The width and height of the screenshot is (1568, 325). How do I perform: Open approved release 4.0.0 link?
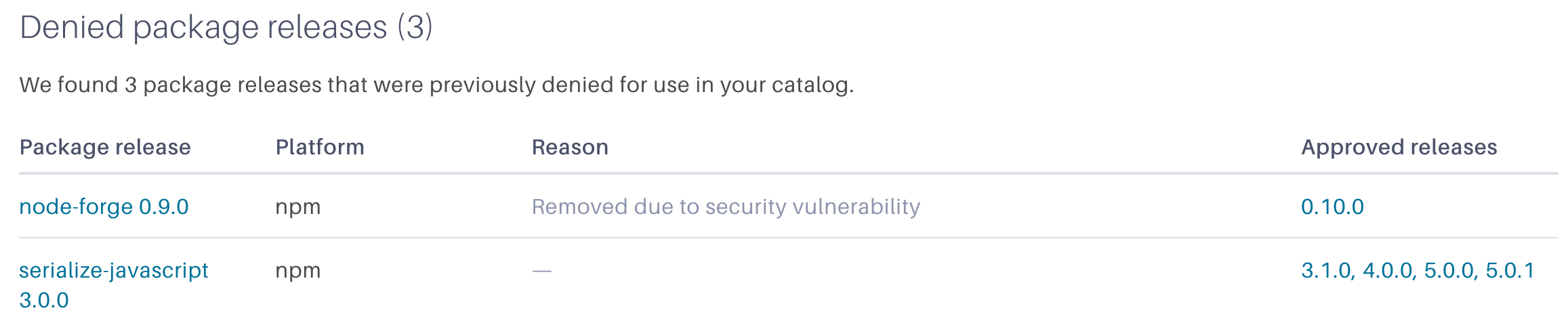coord(1388,271)
